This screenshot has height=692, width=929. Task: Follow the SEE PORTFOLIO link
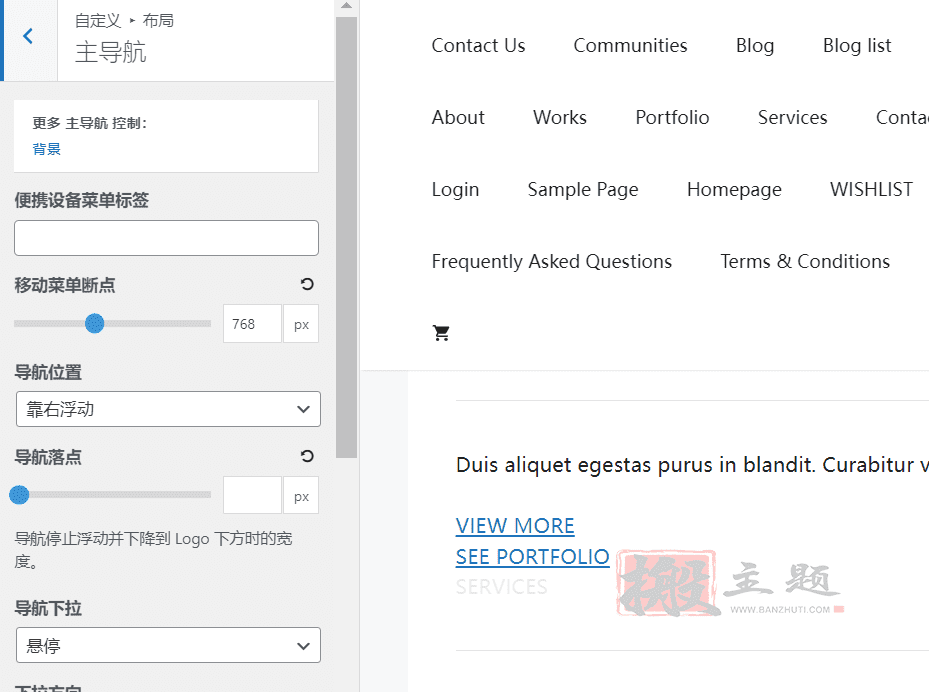coord(532,557)
